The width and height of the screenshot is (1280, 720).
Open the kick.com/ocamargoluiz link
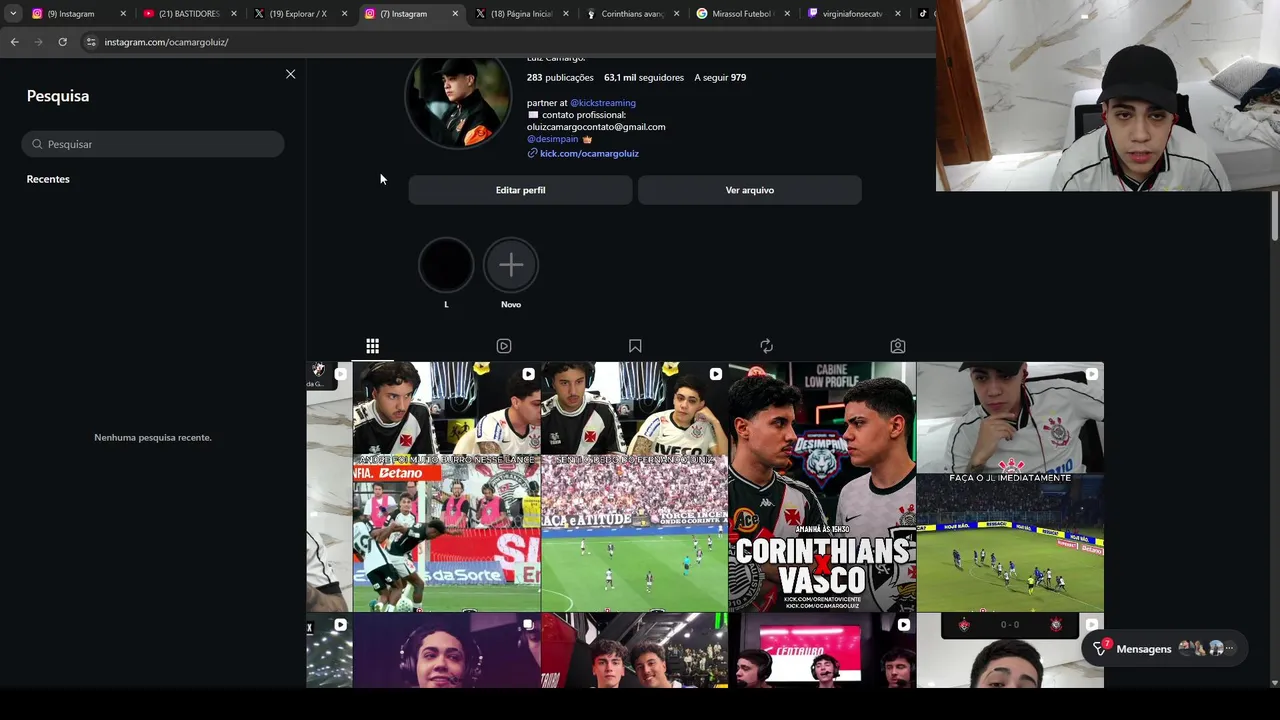[589, 153]
